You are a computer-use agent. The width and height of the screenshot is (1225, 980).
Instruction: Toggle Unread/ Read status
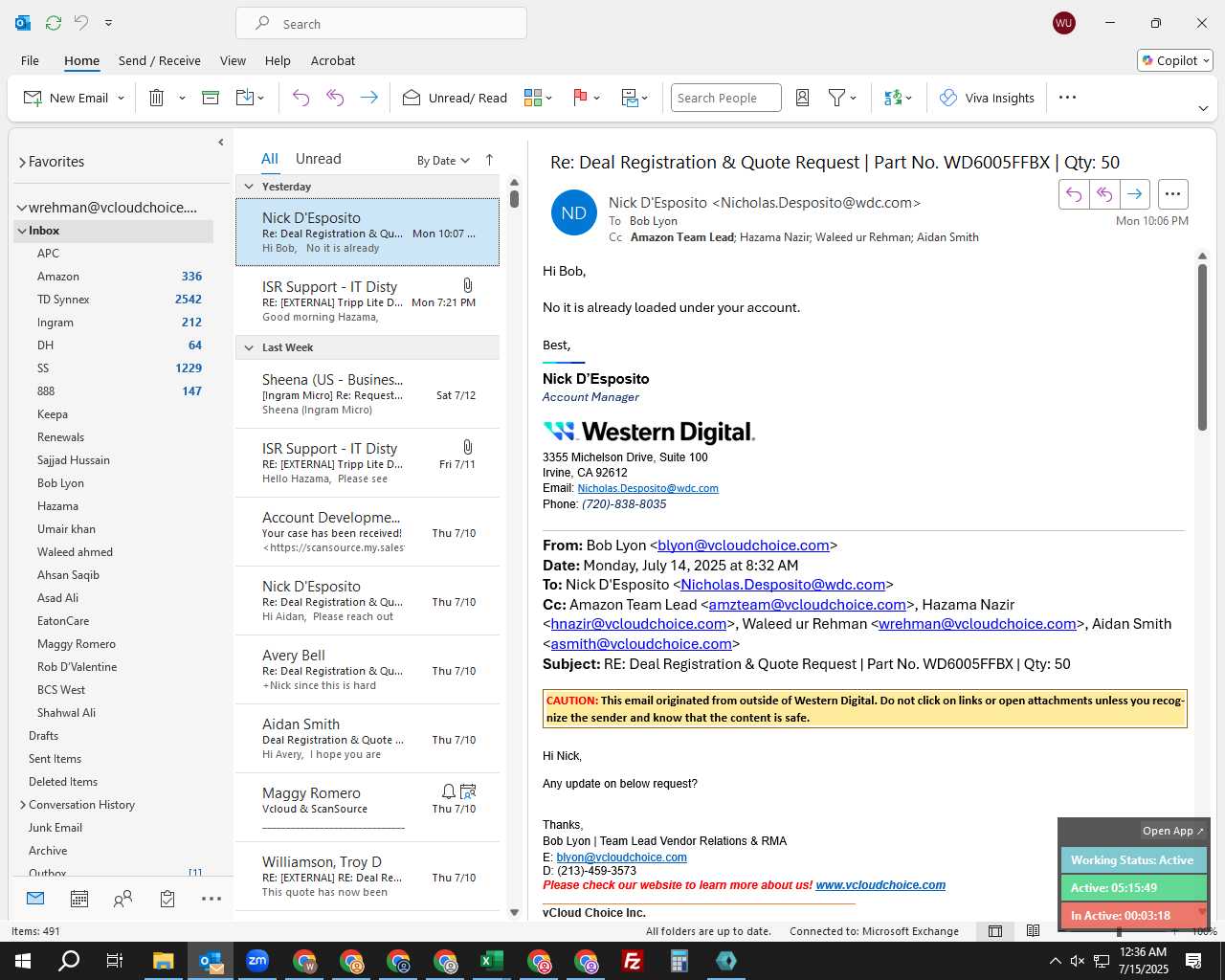click(x=455, y=98)
